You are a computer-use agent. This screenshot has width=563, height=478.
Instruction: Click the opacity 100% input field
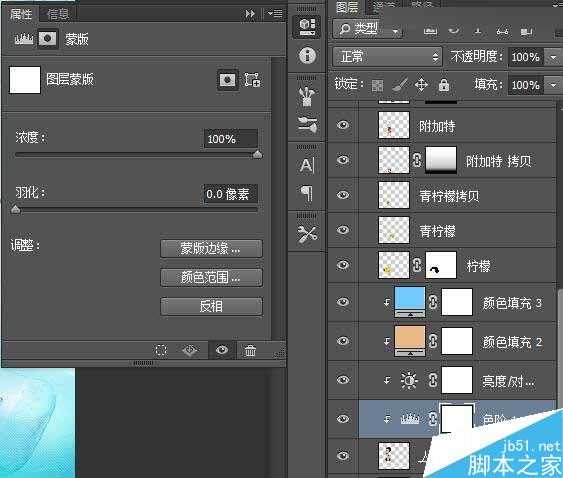[x=526, y=57]
